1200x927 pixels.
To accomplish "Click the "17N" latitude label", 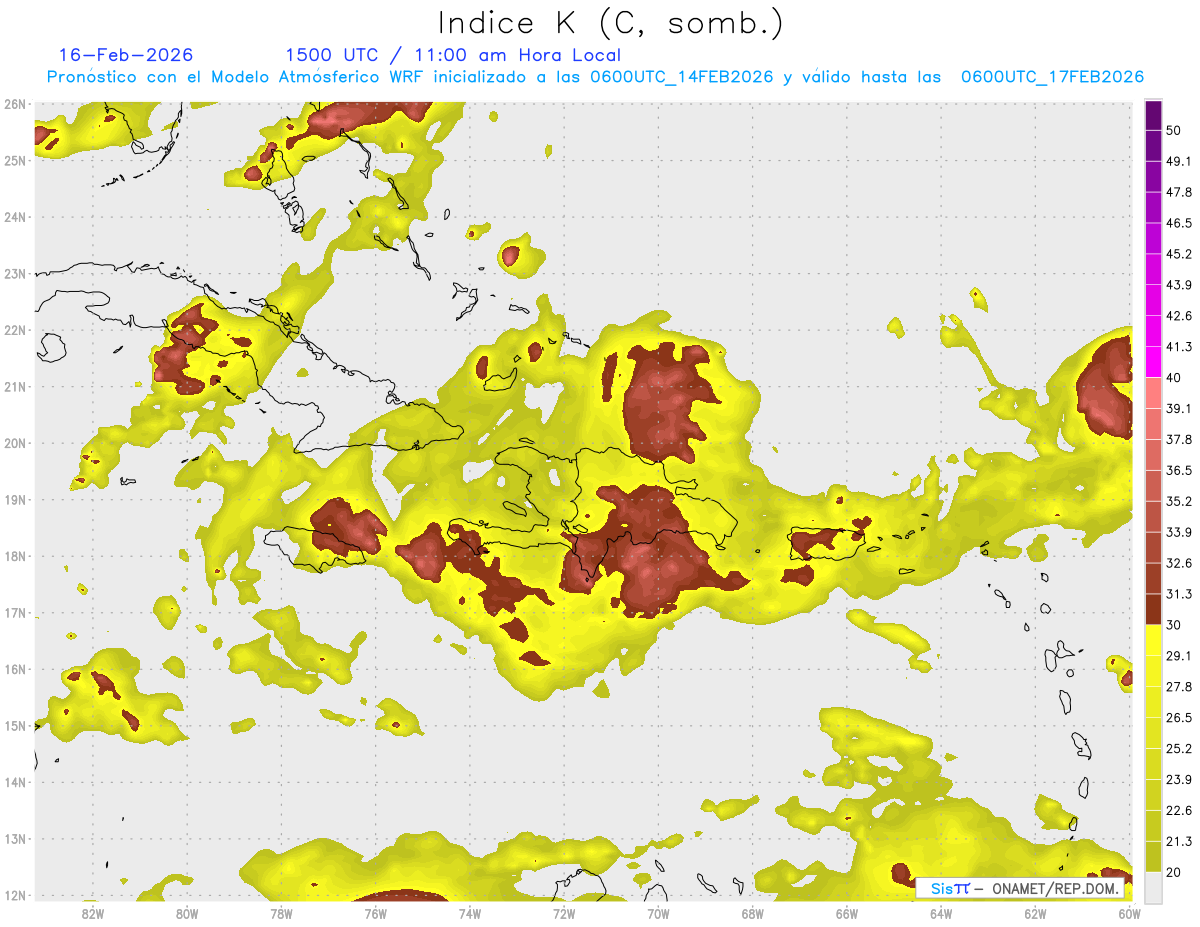I will coord(14,612).
